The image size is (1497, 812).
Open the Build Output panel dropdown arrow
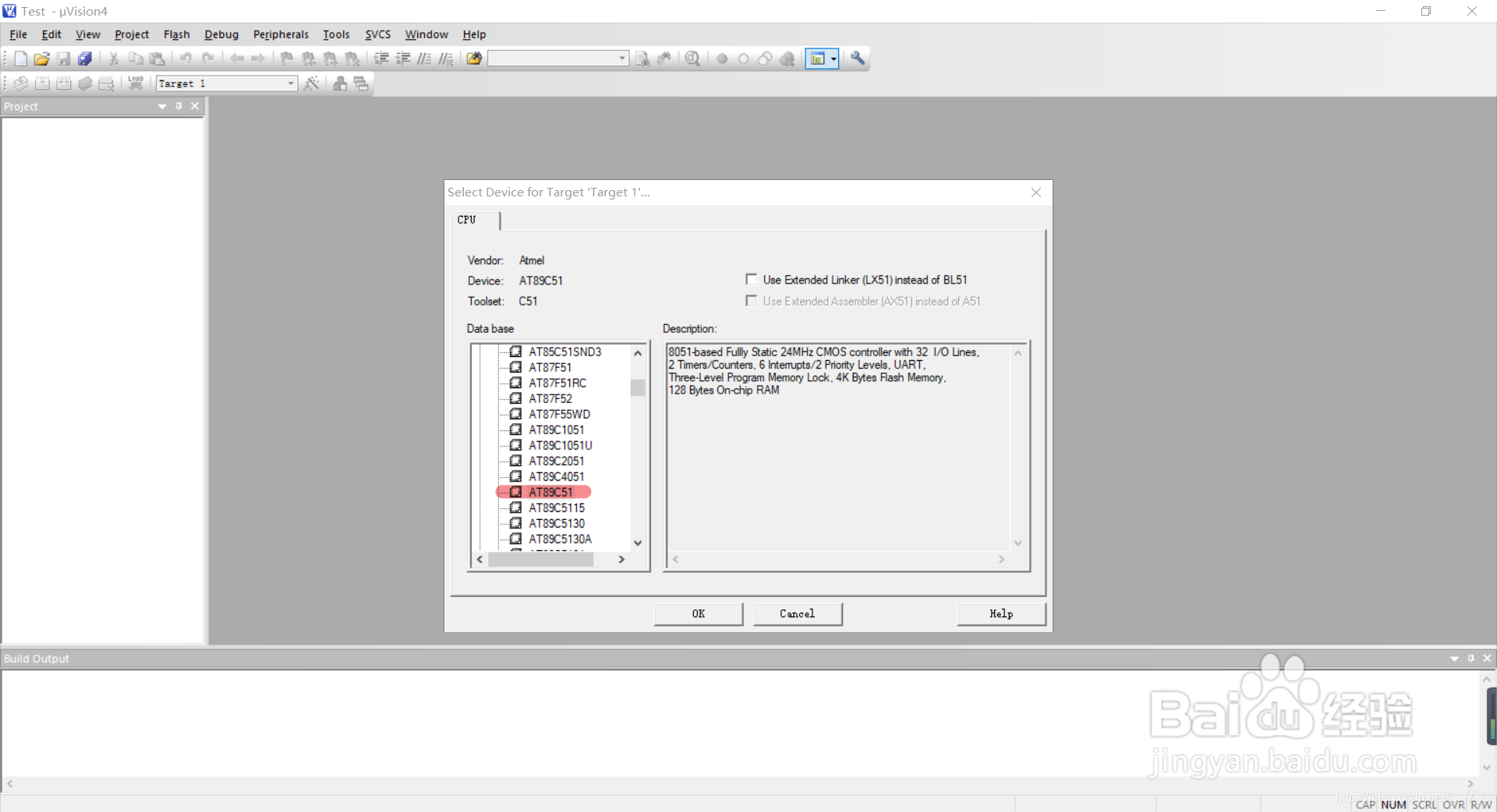pos(1454,658)
